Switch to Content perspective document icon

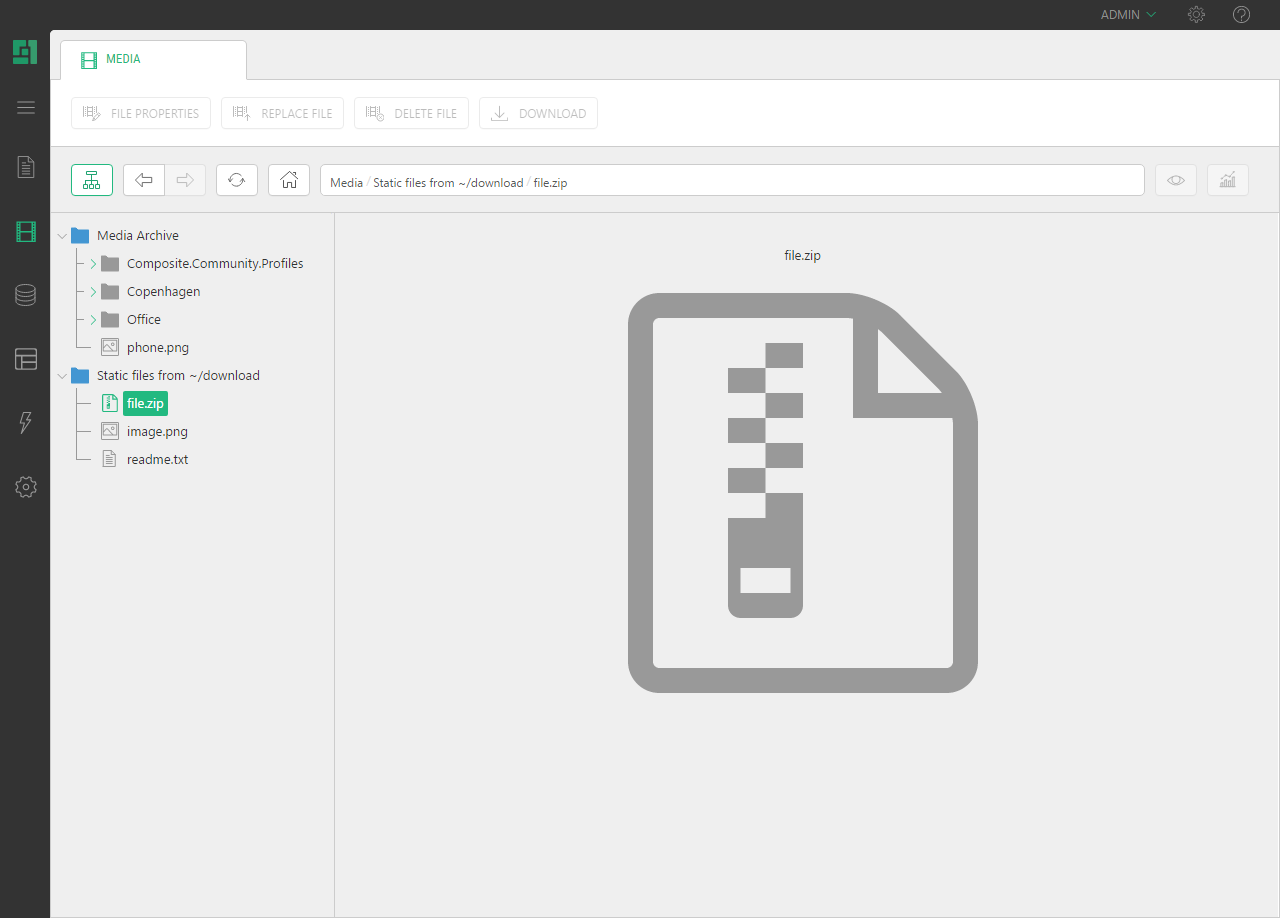pos(26,167)
